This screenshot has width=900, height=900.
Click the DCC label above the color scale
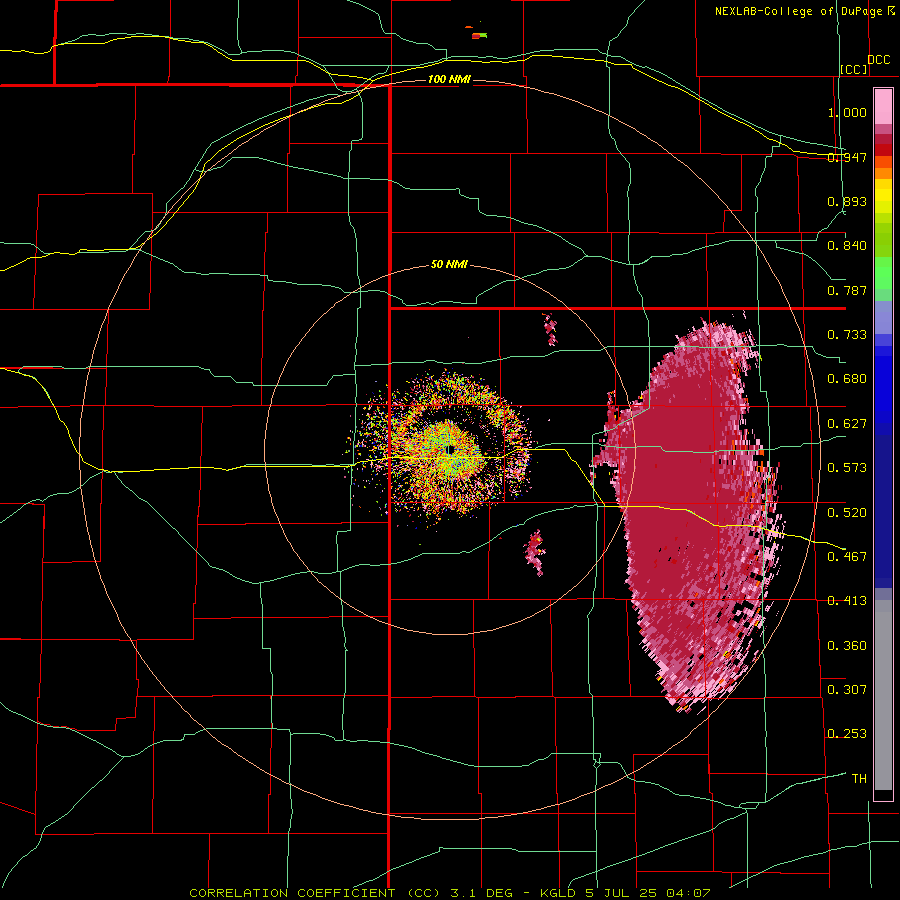(879, 59)
